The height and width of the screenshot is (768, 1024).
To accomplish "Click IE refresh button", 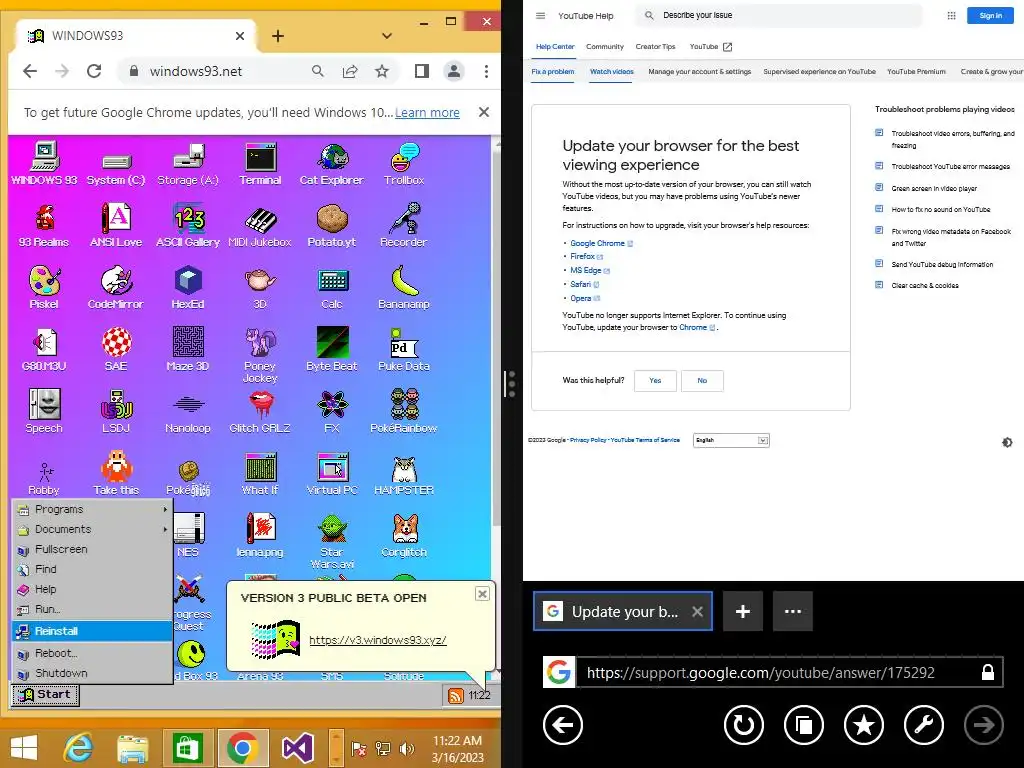I will pos(744,725).
